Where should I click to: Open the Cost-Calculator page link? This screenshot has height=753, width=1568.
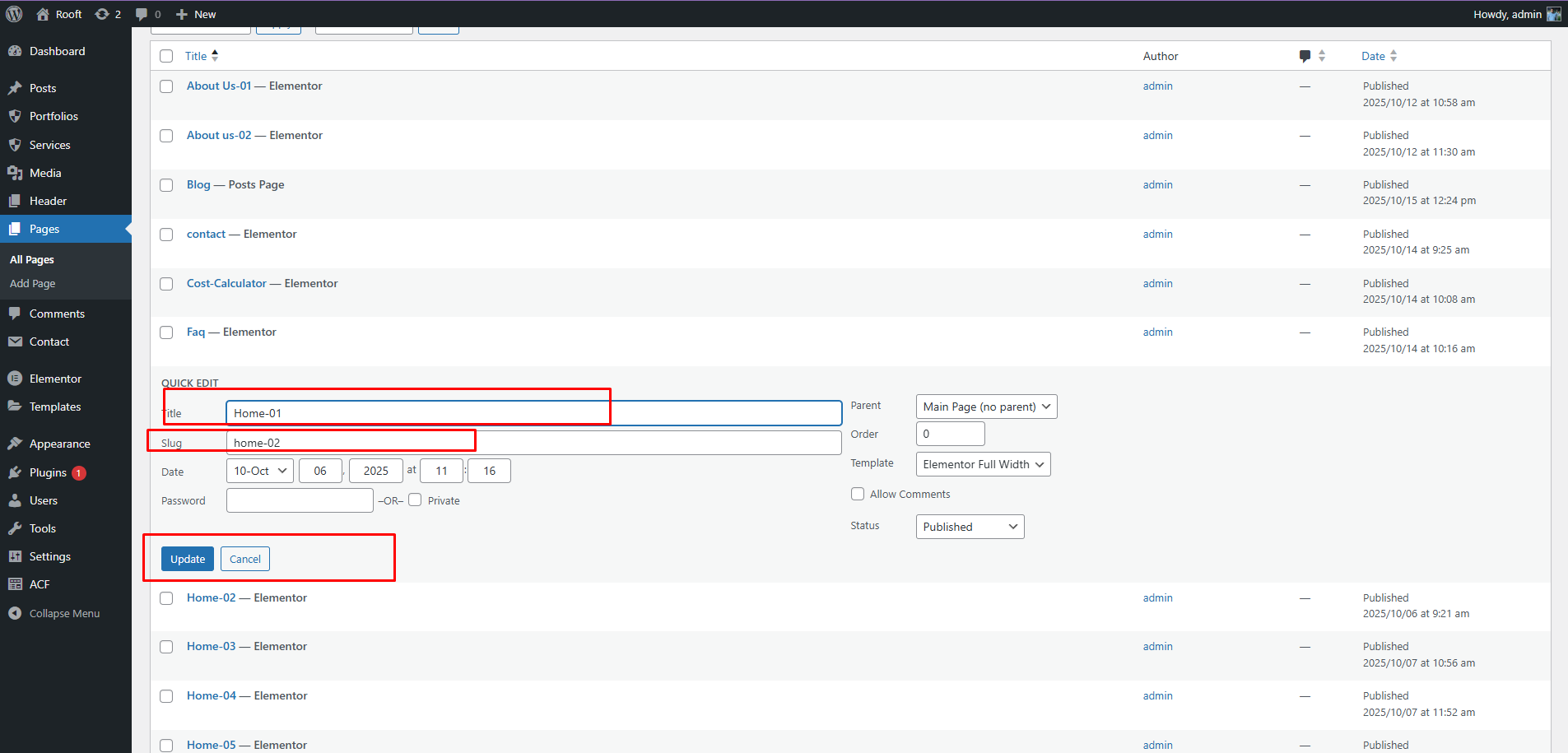[226, 283]
